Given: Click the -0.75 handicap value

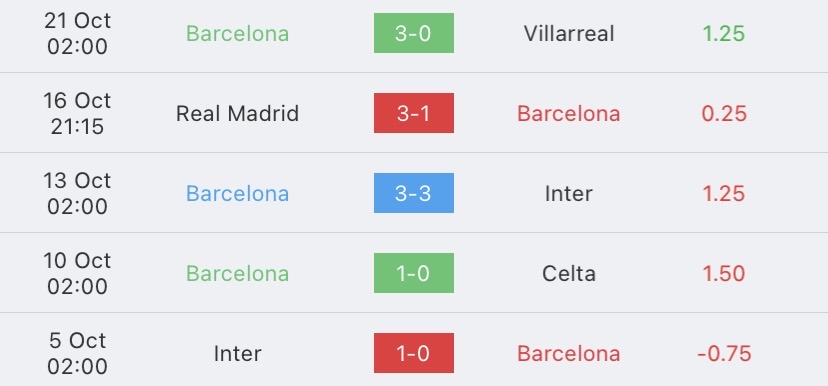Looking at the screenshot, I should 723,354.
